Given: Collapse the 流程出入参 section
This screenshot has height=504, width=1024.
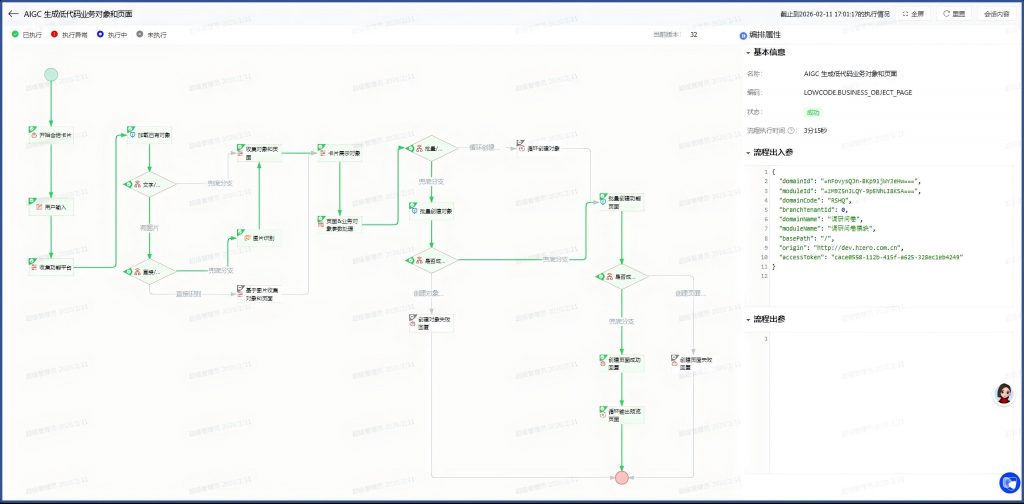Looking at the screenshot, I should (x=747, y=152).
